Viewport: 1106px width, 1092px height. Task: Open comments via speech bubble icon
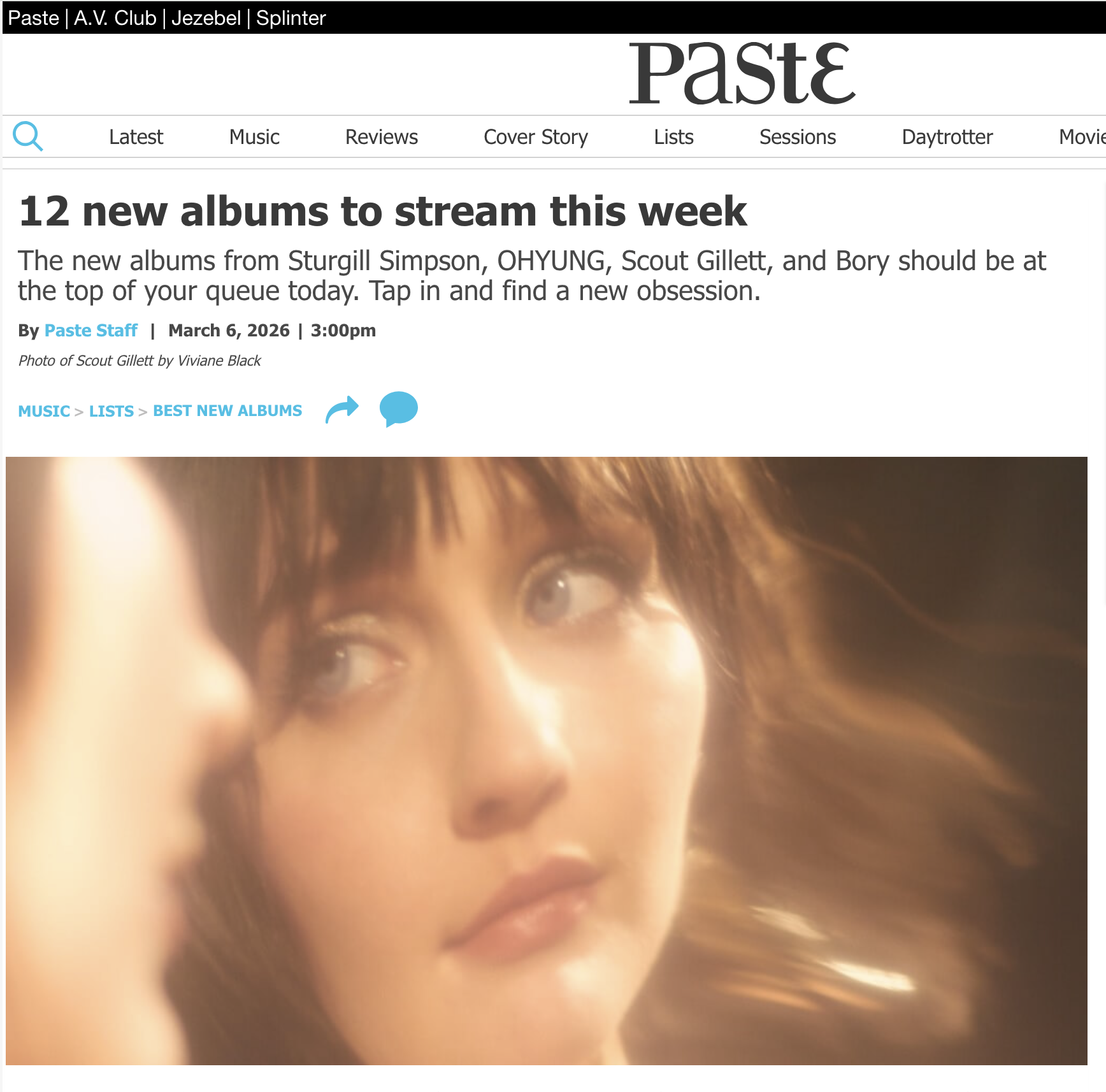[399, 409]
